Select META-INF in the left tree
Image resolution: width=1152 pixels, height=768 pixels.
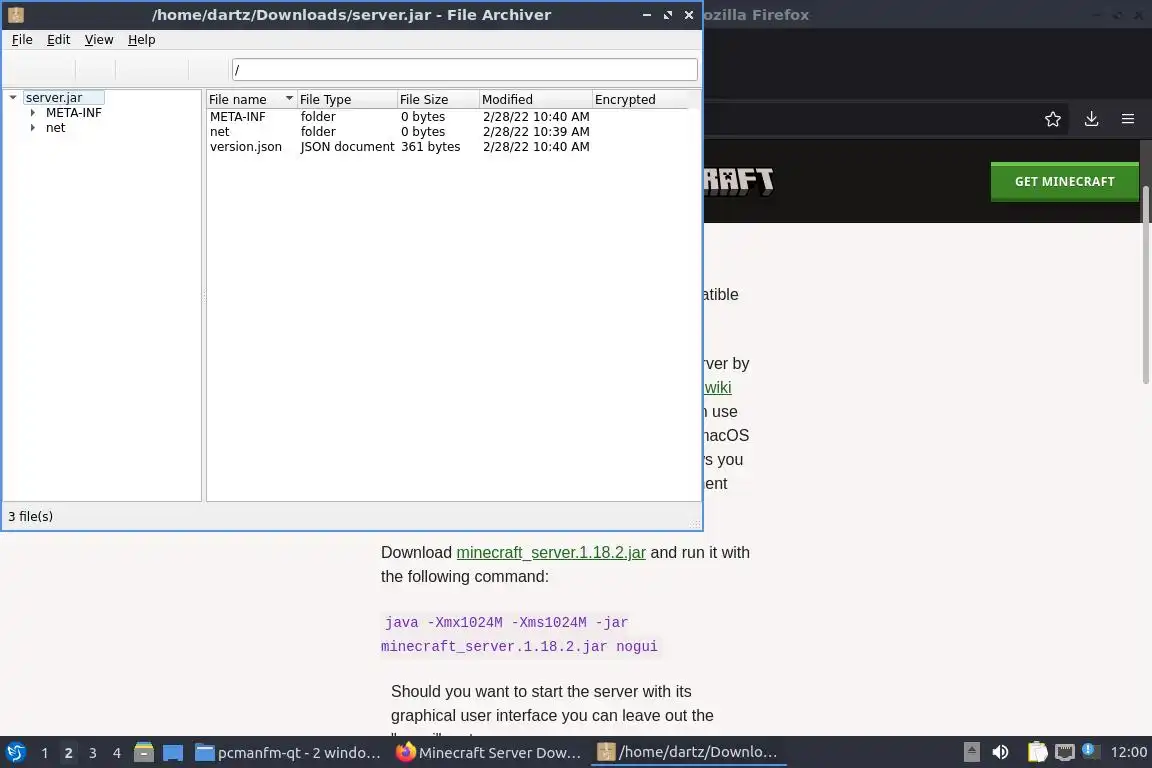tap(73, 112)
